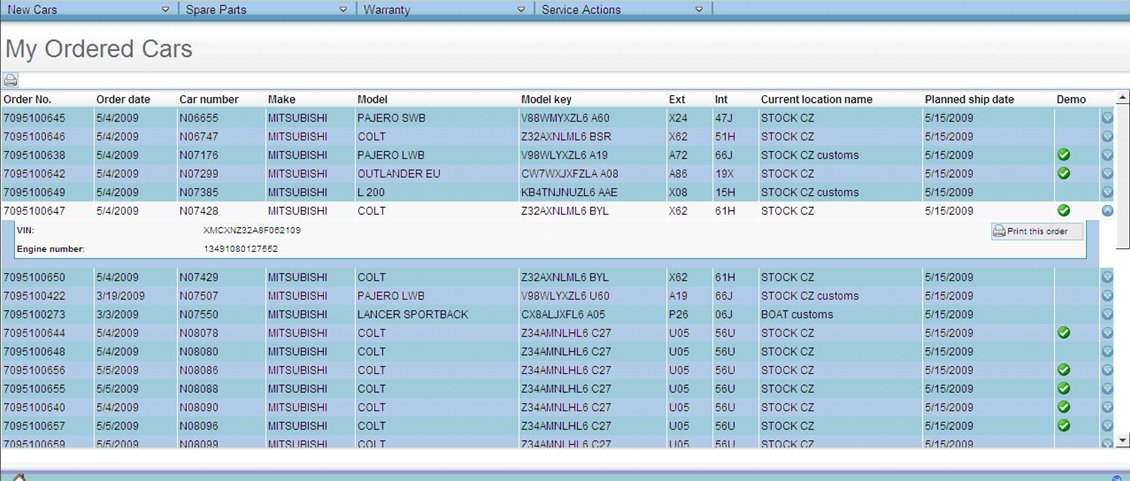Click model cell LANCER SPORTBACK
Image resolution: width=1130 pixels, height=481 pixels.
[x=413, y=314]
